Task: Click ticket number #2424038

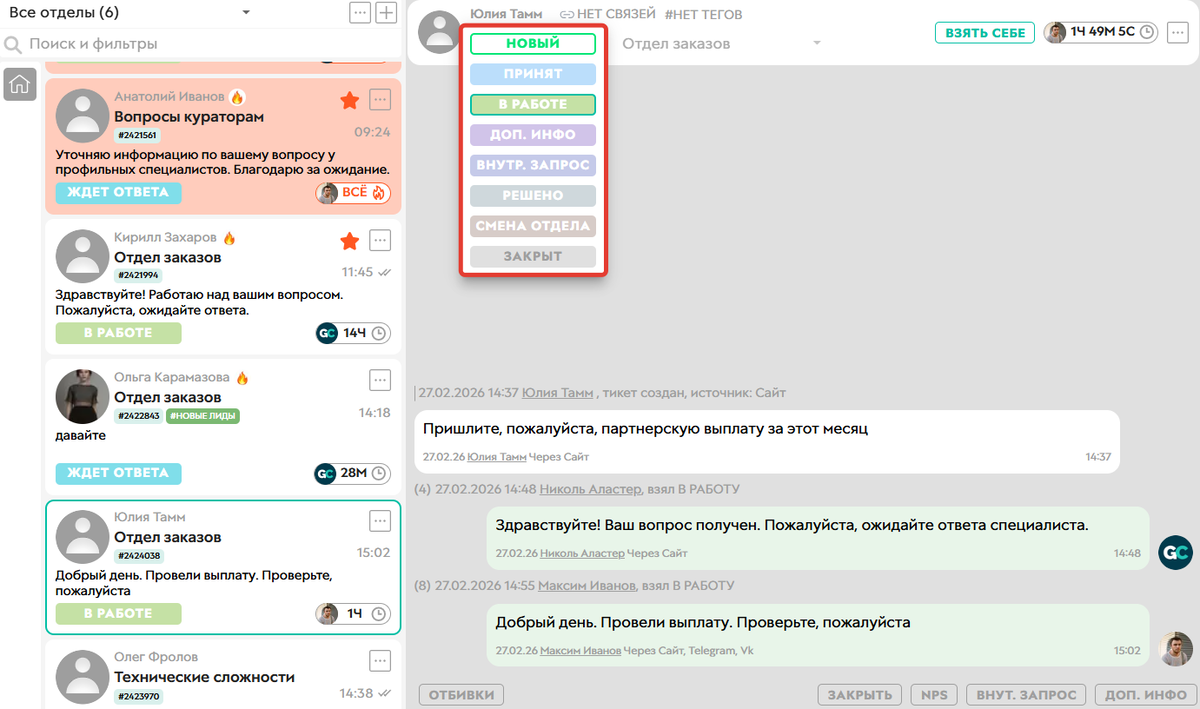Action: tap(139, 556)
